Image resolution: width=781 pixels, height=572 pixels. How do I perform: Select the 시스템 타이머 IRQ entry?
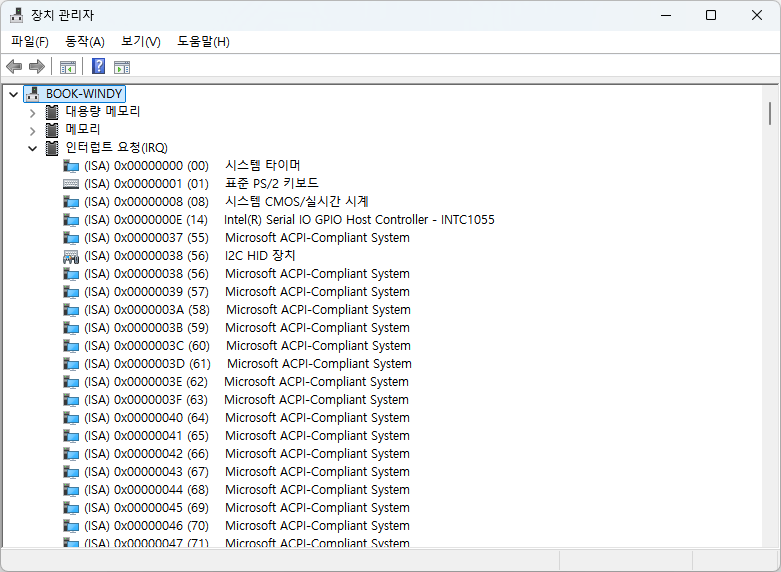pos(262,165)
